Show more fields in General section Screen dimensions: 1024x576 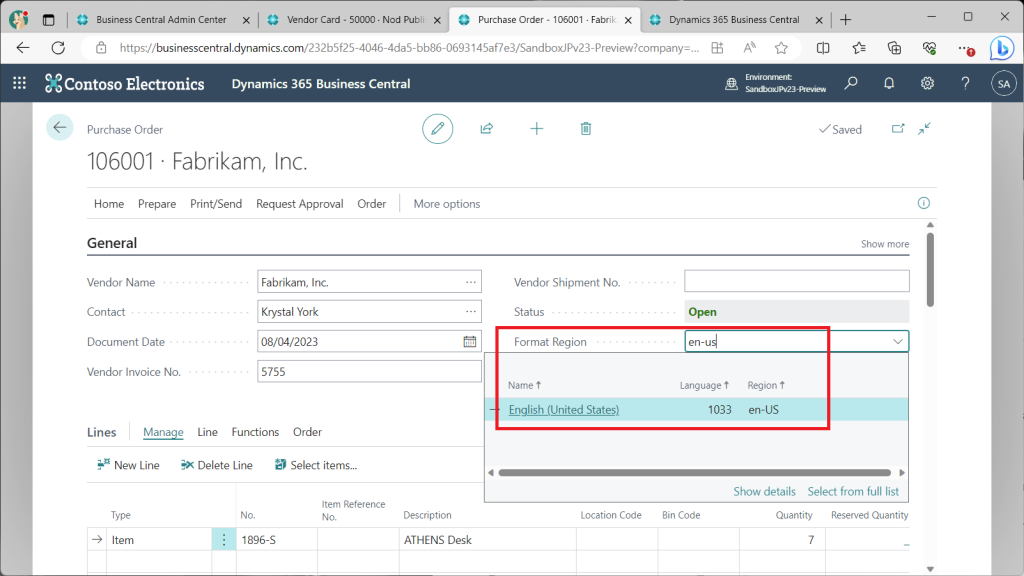click(x=885, y=244)
